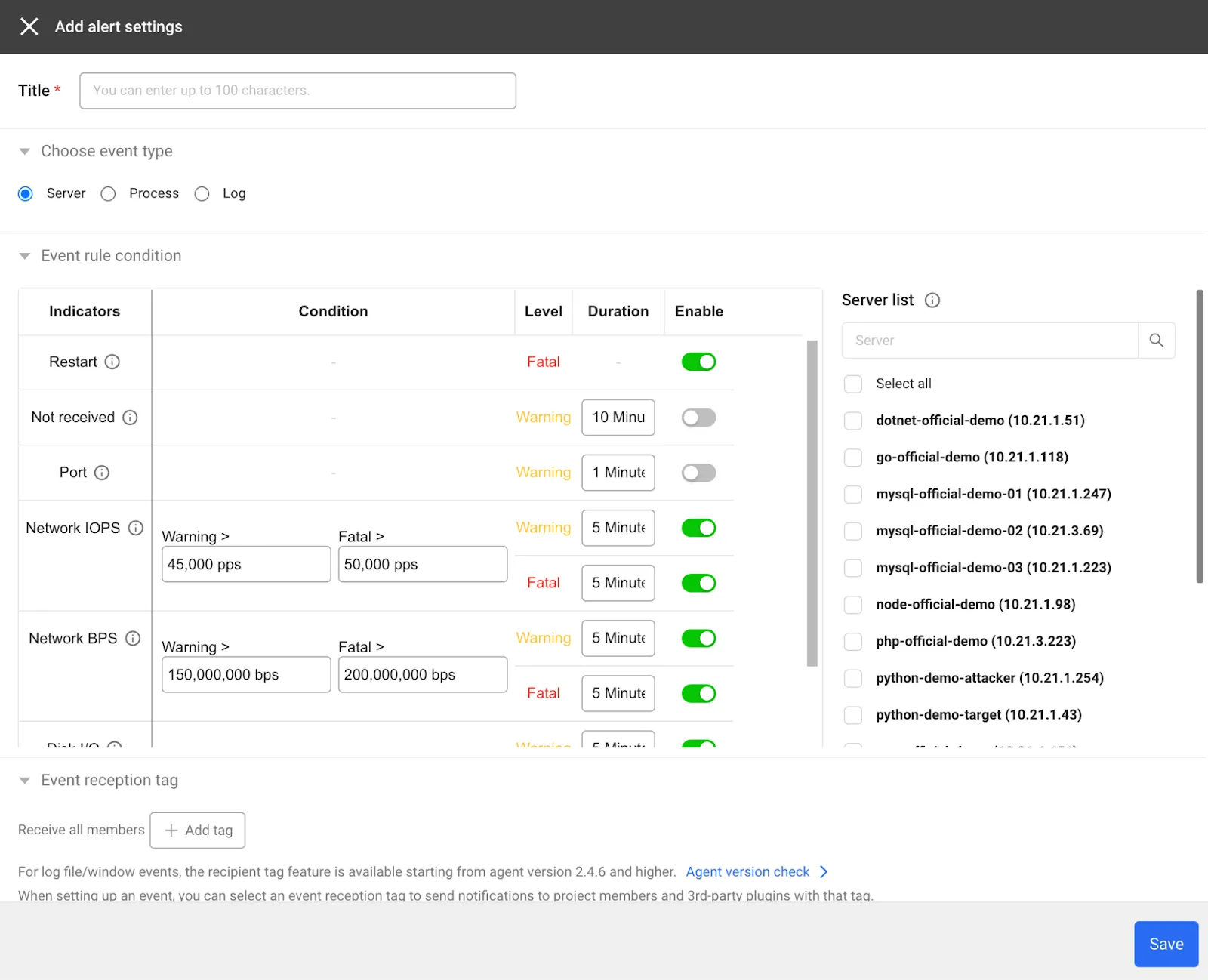Click the Condition column header
1208x980 pixels.
pos(333,312)
